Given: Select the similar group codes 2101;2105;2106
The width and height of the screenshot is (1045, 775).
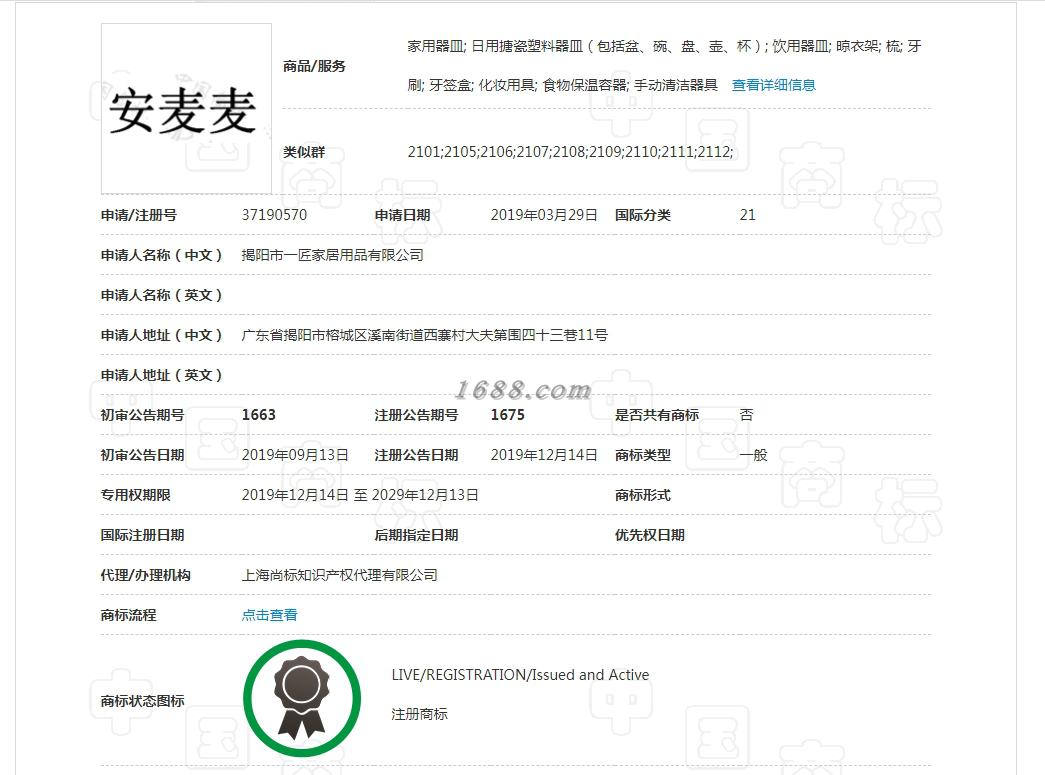Looking at the screenshot, I should click(570, 152).
